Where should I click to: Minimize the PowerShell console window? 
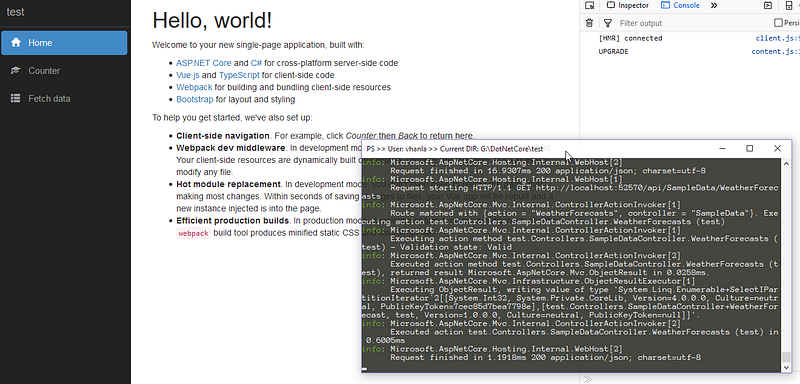(722, 148)
